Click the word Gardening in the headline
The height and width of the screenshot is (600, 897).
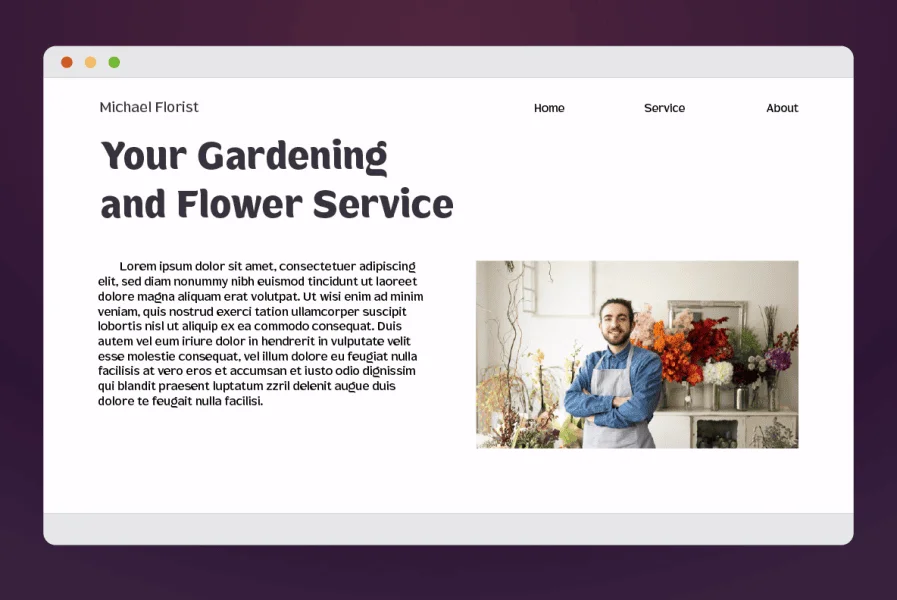[x=292, y=156]
